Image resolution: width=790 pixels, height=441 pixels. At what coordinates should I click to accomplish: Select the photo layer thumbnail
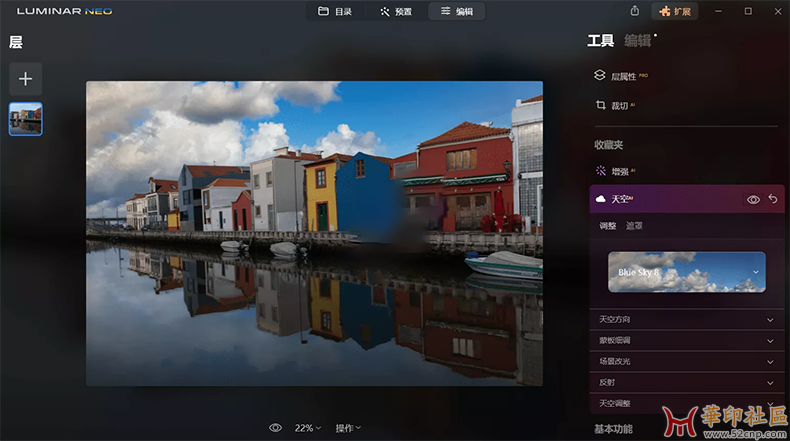coord(26,118)
